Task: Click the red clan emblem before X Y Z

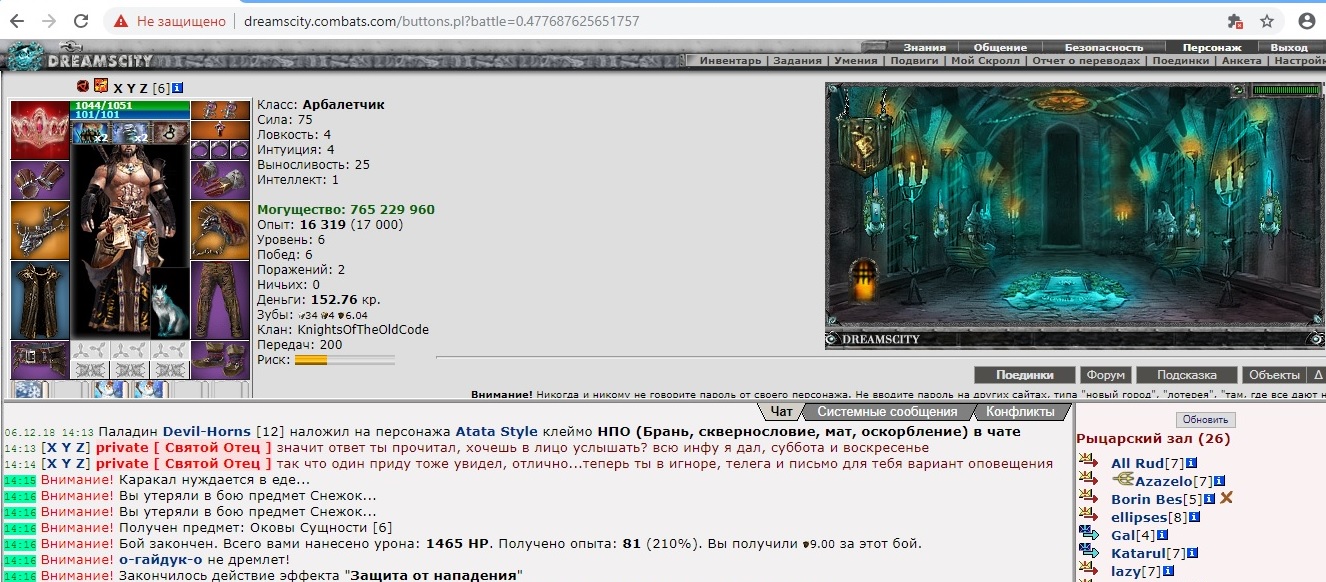Action: click(x=83, y=87)
